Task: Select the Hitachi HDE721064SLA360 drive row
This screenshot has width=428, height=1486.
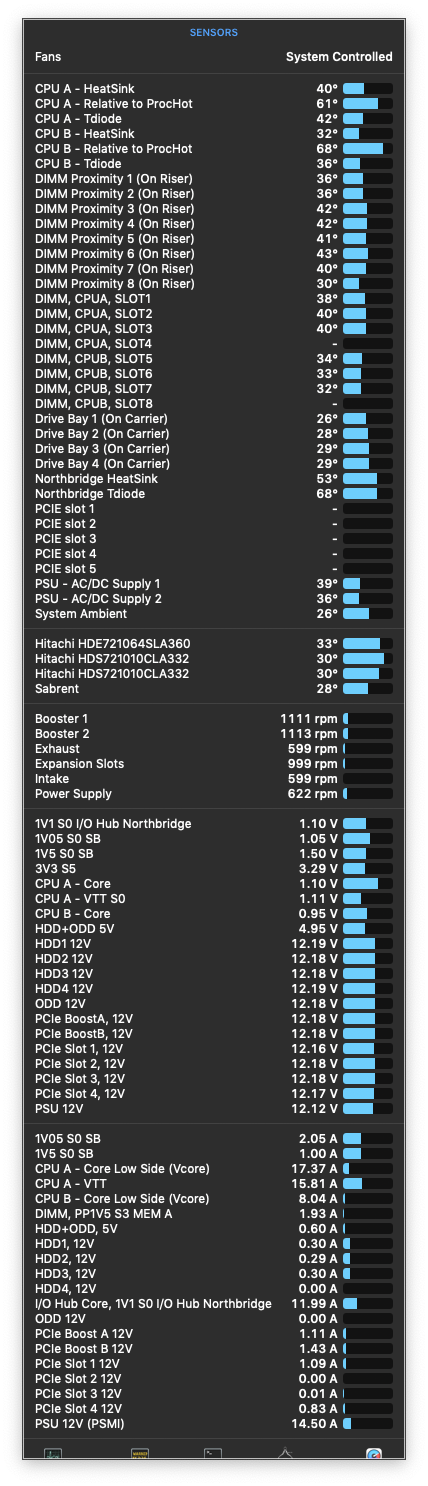Action: [x=214, y=644]
